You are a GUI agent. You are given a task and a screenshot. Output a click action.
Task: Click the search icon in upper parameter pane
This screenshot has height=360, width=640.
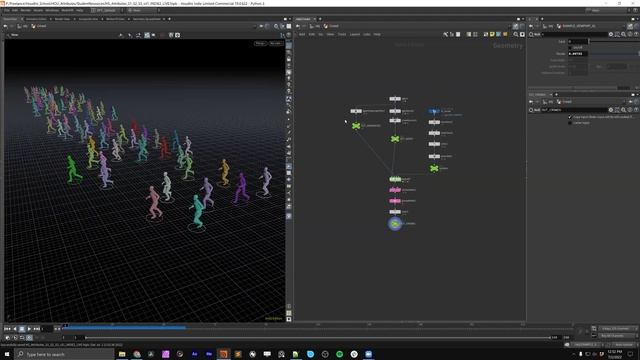click(x=624, y=34)
